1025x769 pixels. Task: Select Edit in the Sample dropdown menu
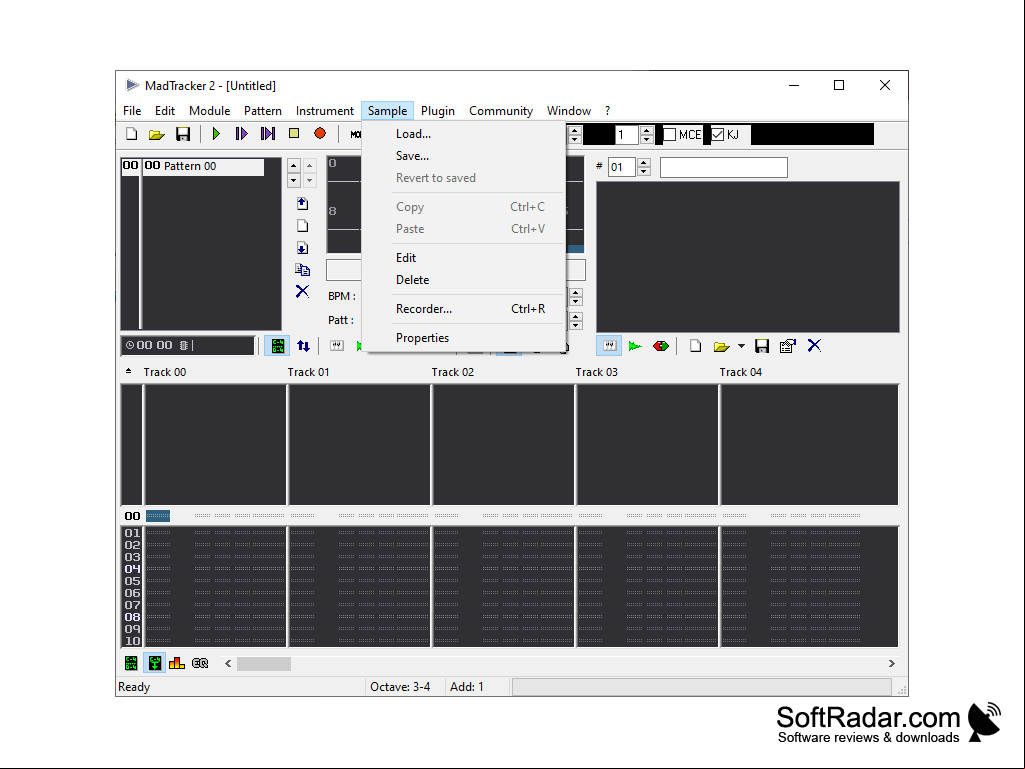coord(463,258)
